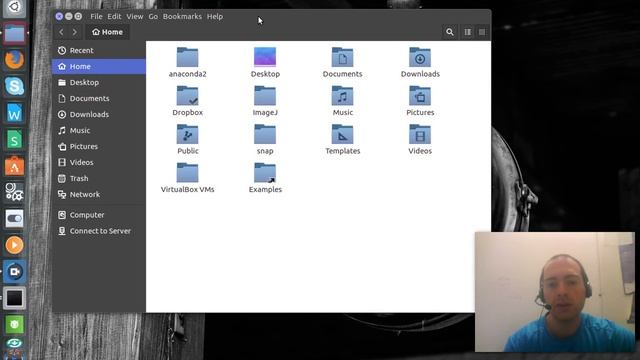640x360 pixels.
Task: Select Computer in the sidebar
Action: click(99, 215)
